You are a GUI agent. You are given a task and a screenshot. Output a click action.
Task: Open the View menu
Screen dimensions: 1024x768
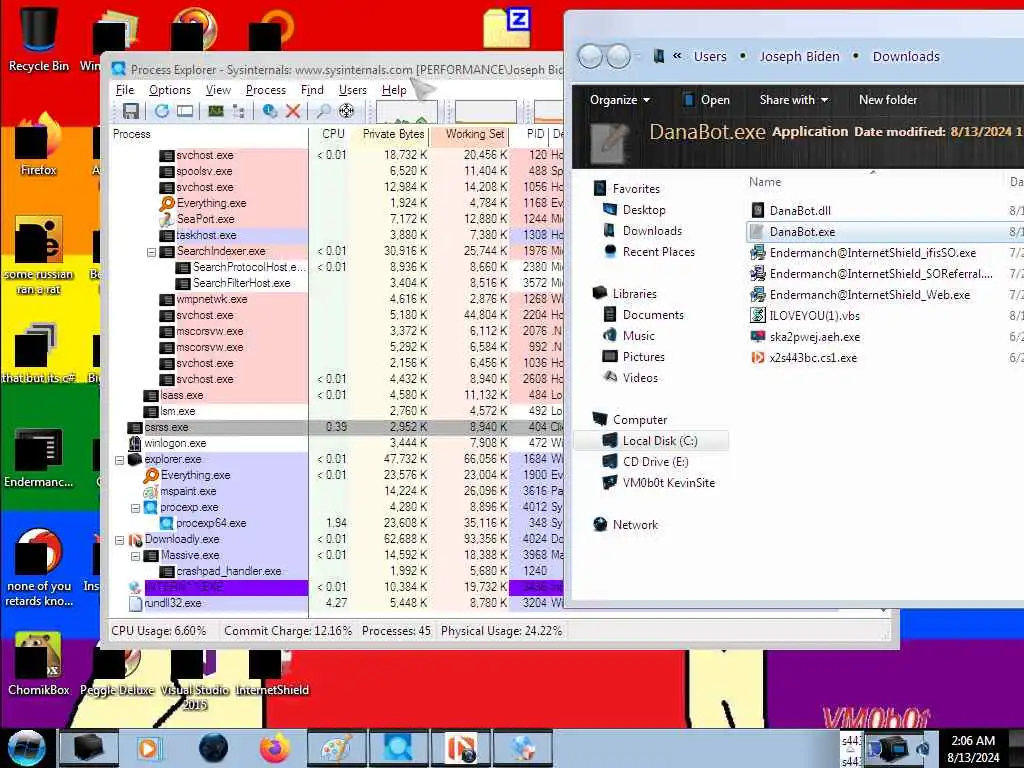(x=218, y=90)
